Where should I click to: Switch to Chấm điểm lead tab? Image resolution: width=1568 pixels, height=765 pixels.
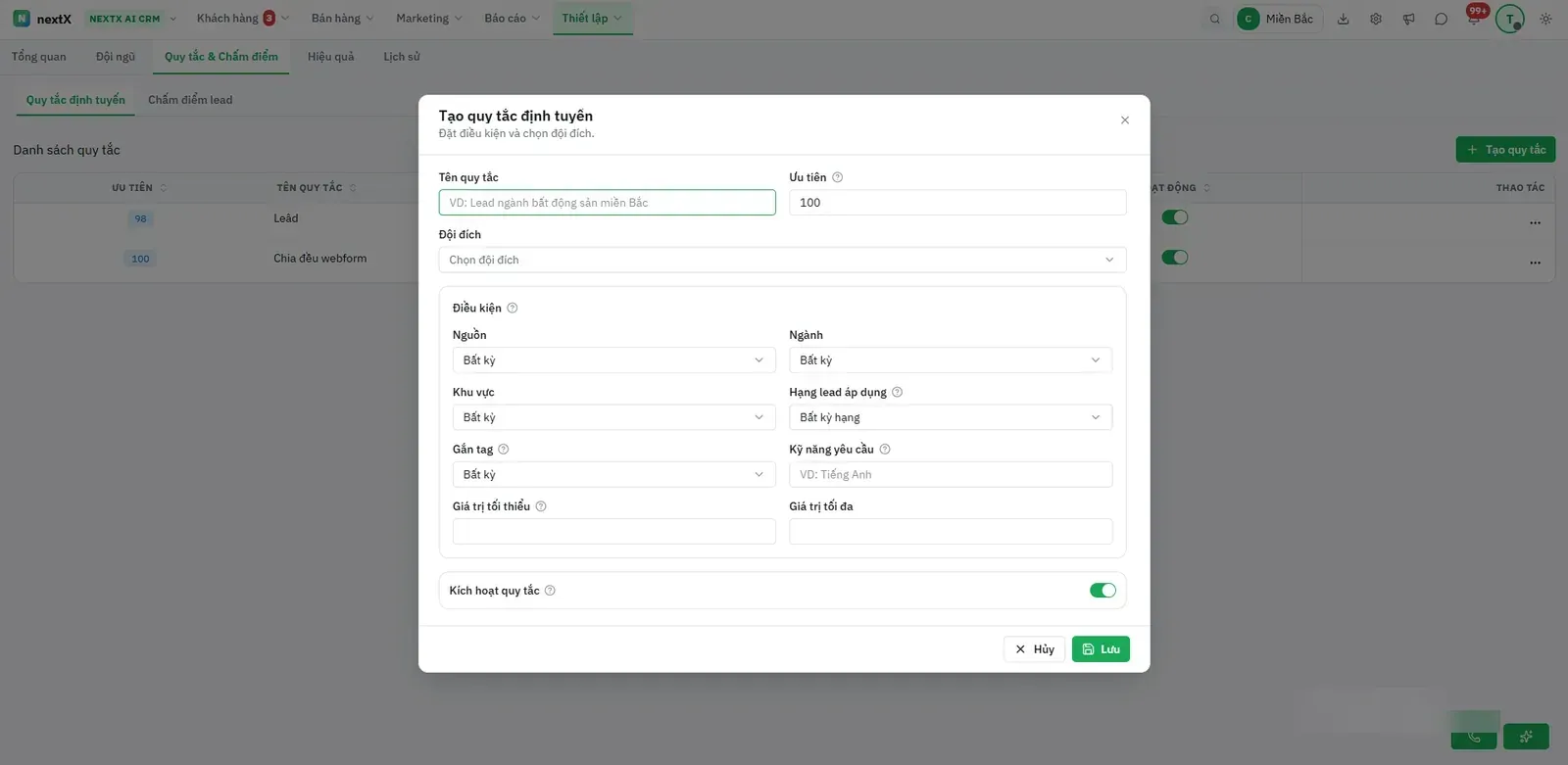(190, 100)
